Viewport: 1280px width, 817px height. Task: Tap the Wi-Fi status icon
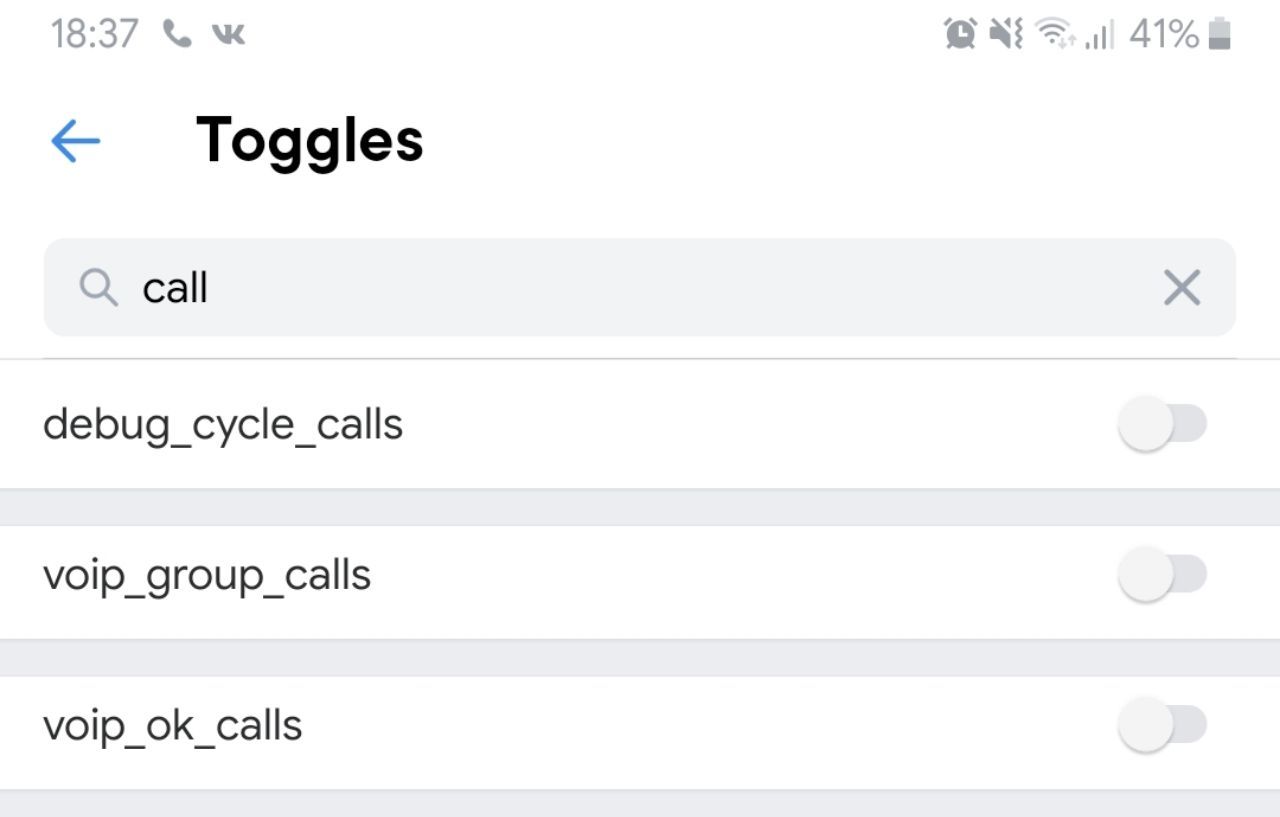pos(1056,36)
